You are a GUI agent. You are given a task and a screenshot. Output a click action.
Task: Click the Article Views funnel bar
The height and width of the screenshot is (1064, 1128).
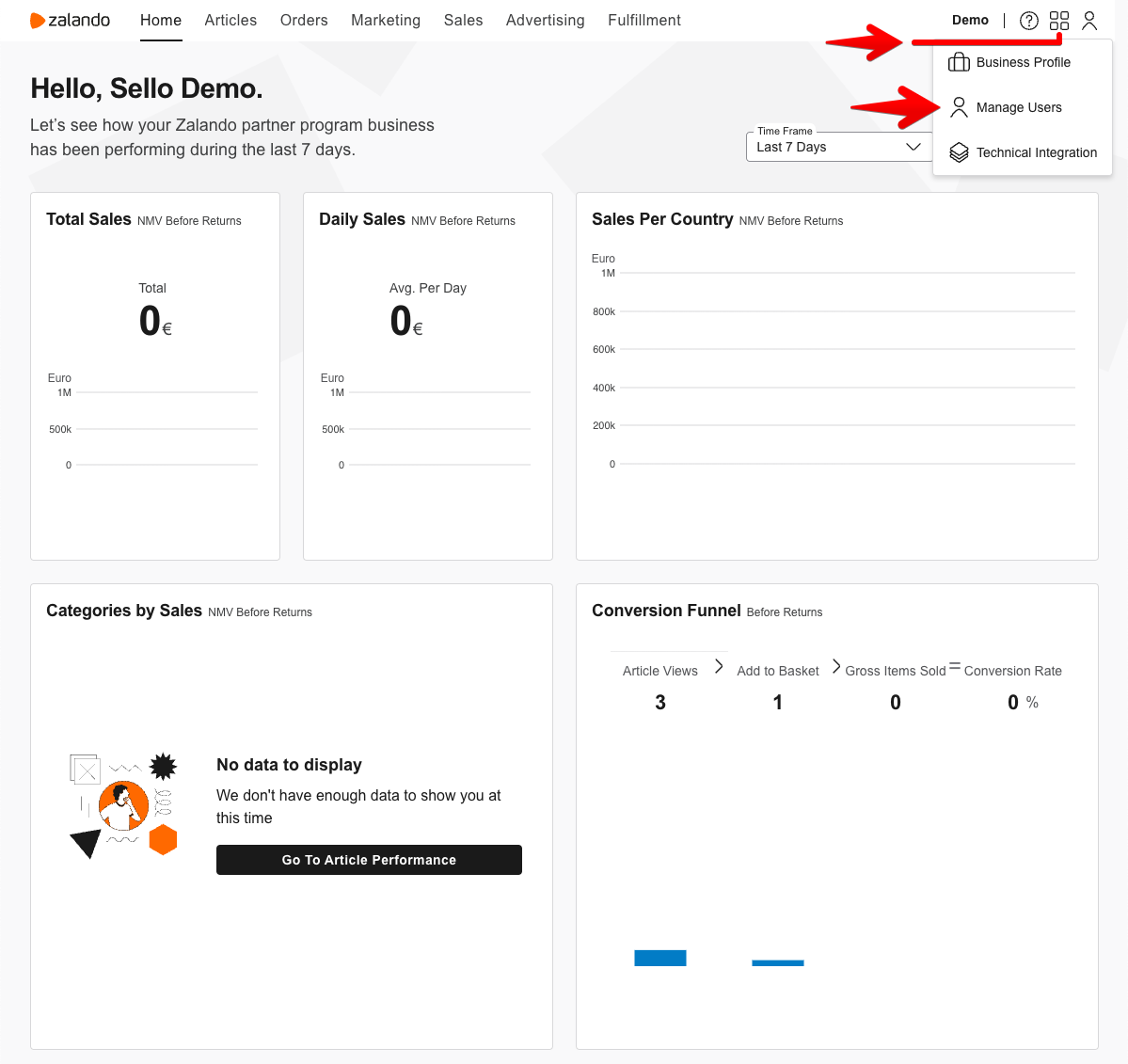660,958
